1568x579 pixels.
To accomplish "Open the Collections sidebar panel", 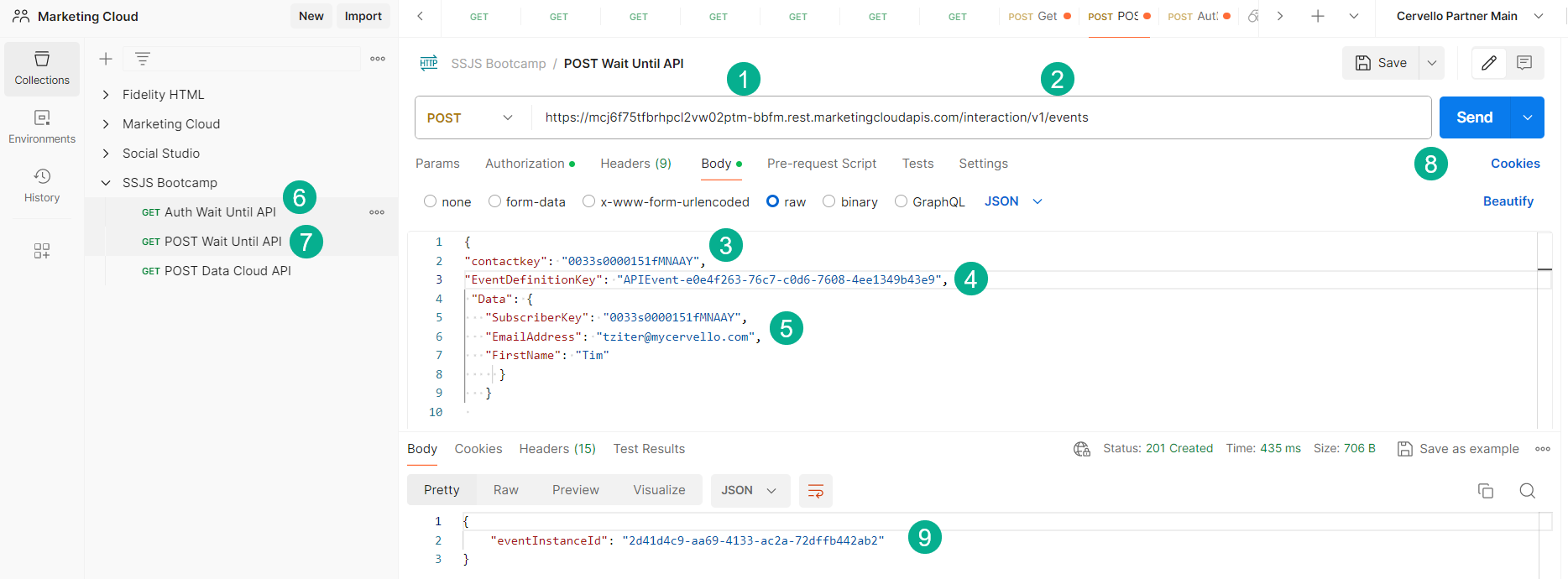I will pos(42,69).
